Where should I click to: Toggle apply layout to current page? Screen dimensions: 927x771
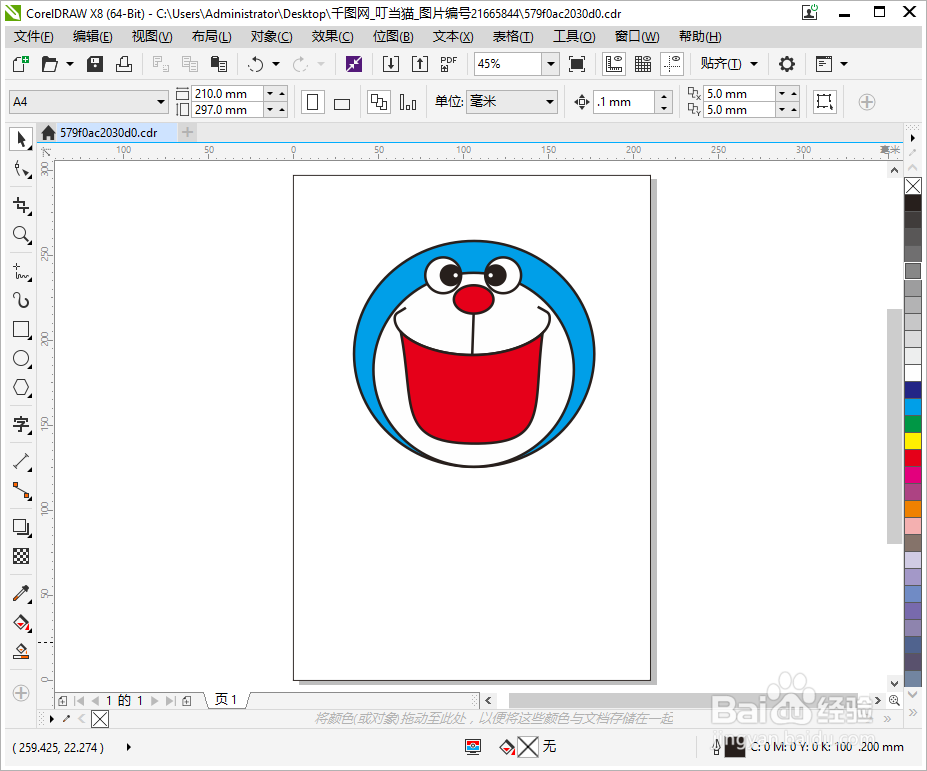click(x=408, y=102)
